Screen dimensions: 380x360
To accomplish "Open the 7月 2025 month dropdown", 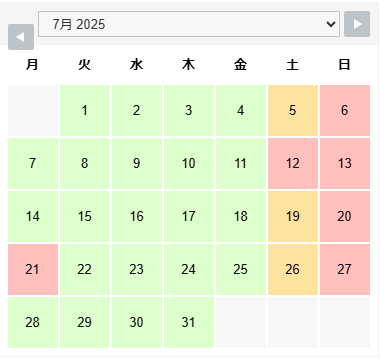I will (189, 24).
